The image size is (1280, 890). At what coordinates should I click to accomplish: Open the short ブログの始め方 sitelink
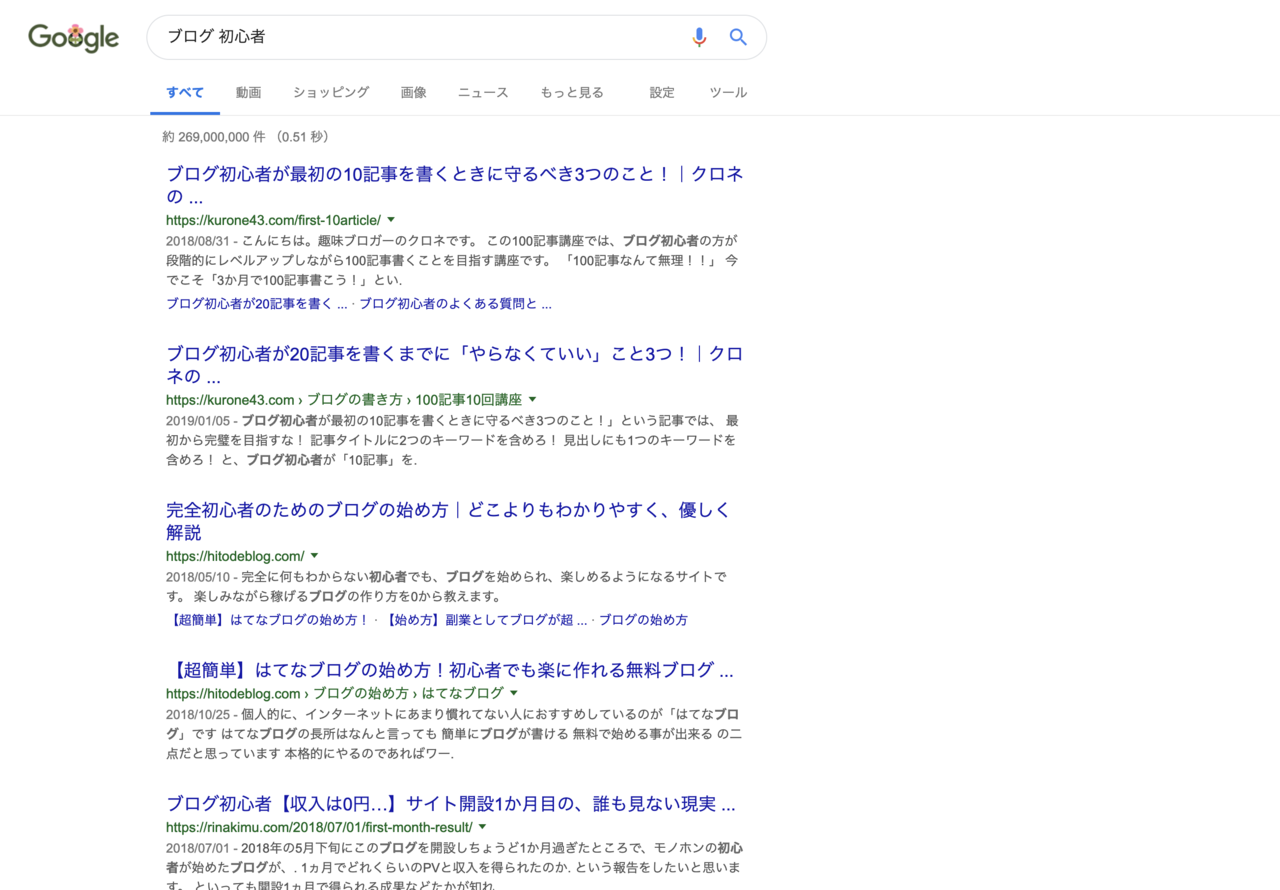pos(643,619)
